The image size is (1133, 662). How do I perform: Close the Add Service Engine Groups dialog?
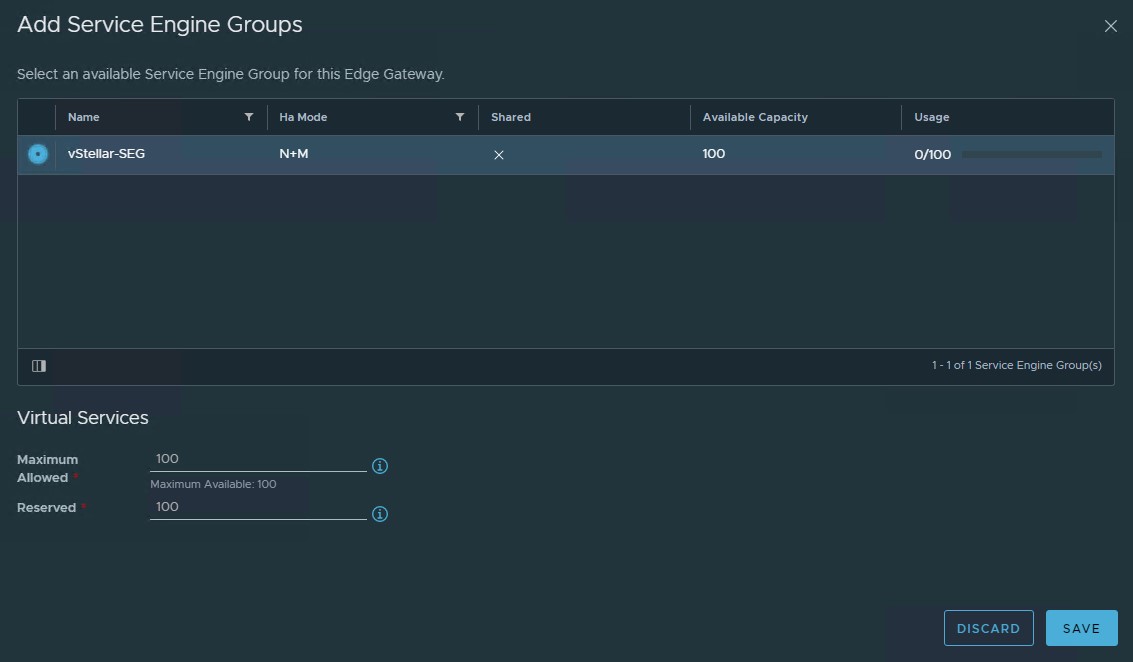pos(1110,27)
